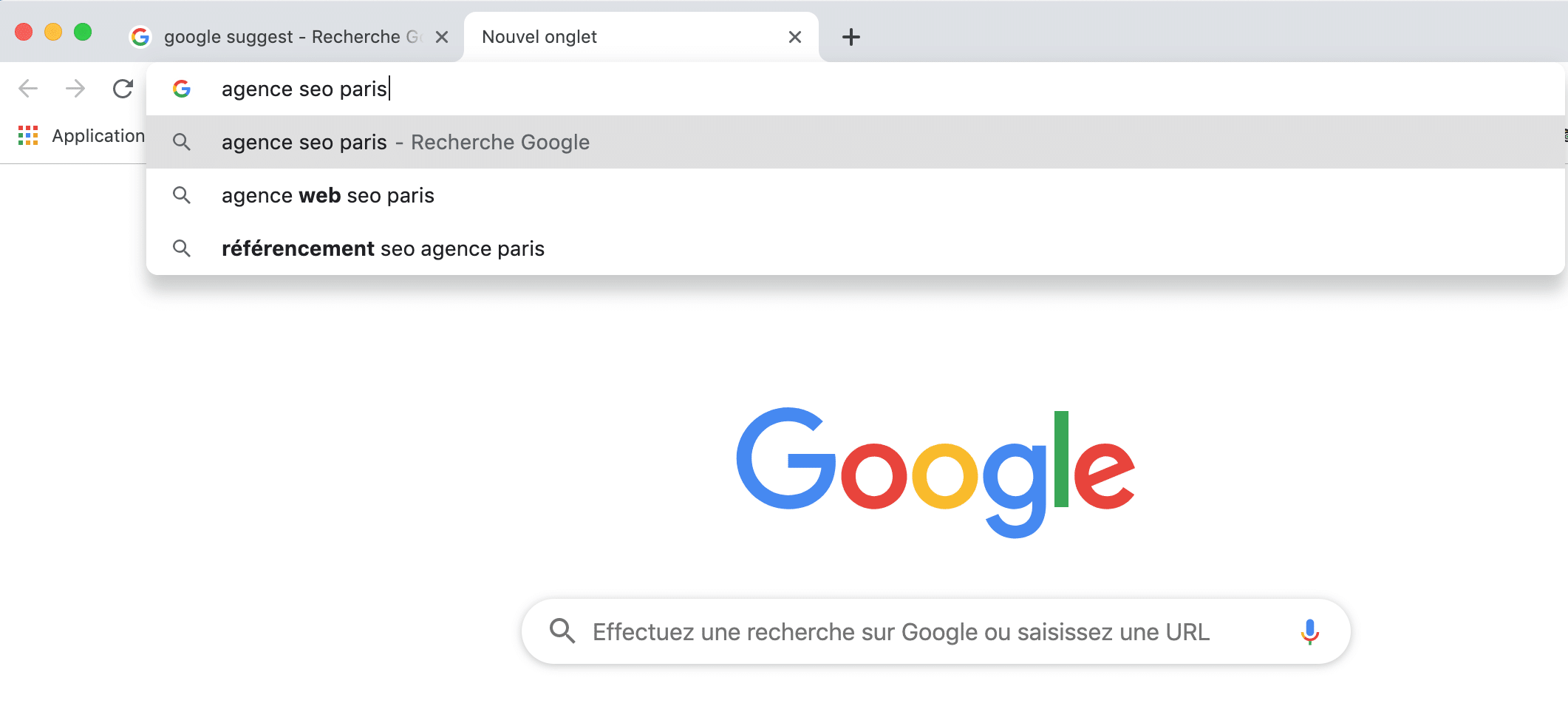The width and height of the screenshot is (1568, 723).
Task: Choose suggestion 'agence seo paris - Recherche Google'
Action: pos(406,142)
